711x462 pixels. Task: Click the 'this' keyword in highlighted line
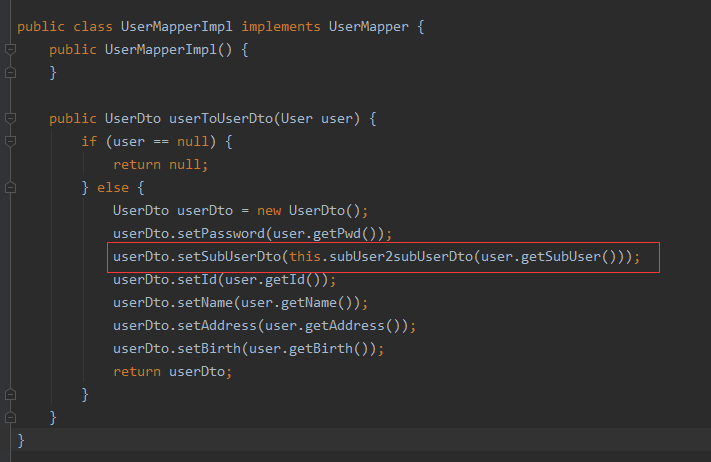(305, 257)
